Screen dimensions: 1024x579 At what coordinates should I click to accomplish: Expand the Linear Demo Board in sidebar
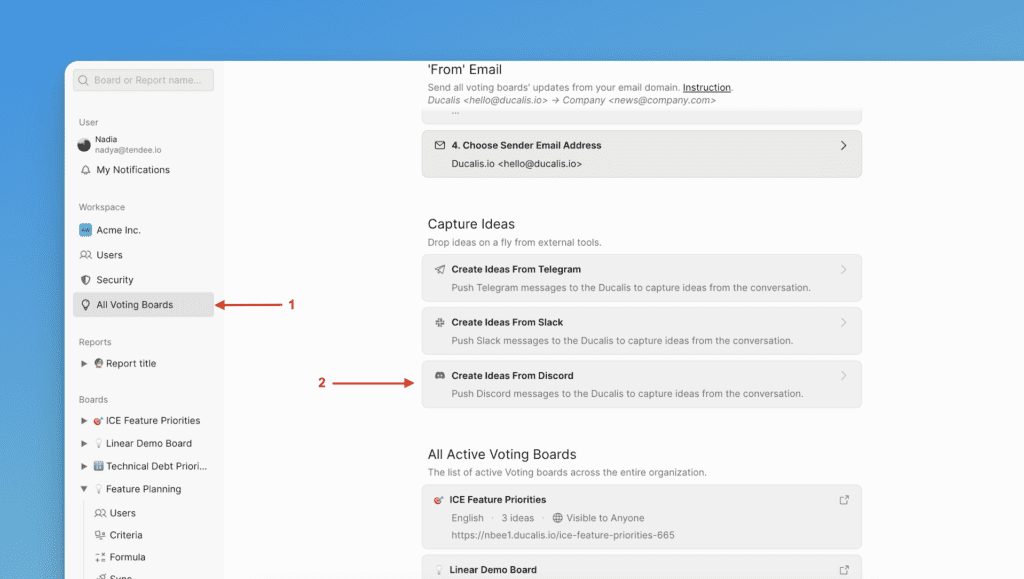point(84,444)
